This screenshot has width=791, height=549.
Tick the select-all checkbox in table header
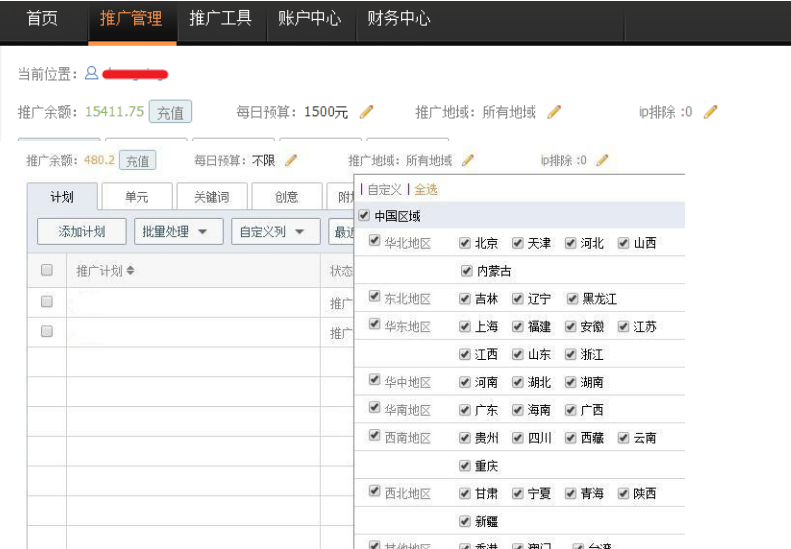pyautogui.click(x=46, y=270)
